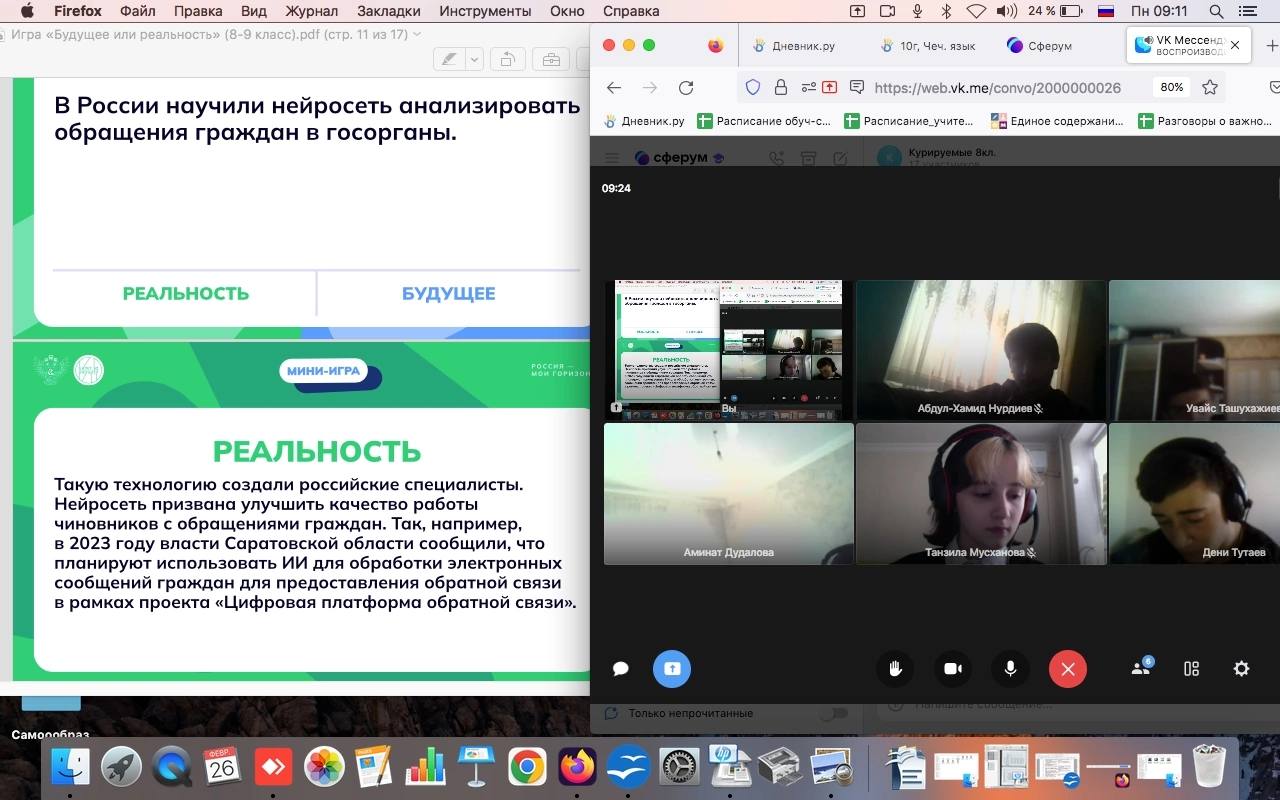Screen dimensions: 1280x800
Task: Mute the microphone in the call
Action: 1010,669
